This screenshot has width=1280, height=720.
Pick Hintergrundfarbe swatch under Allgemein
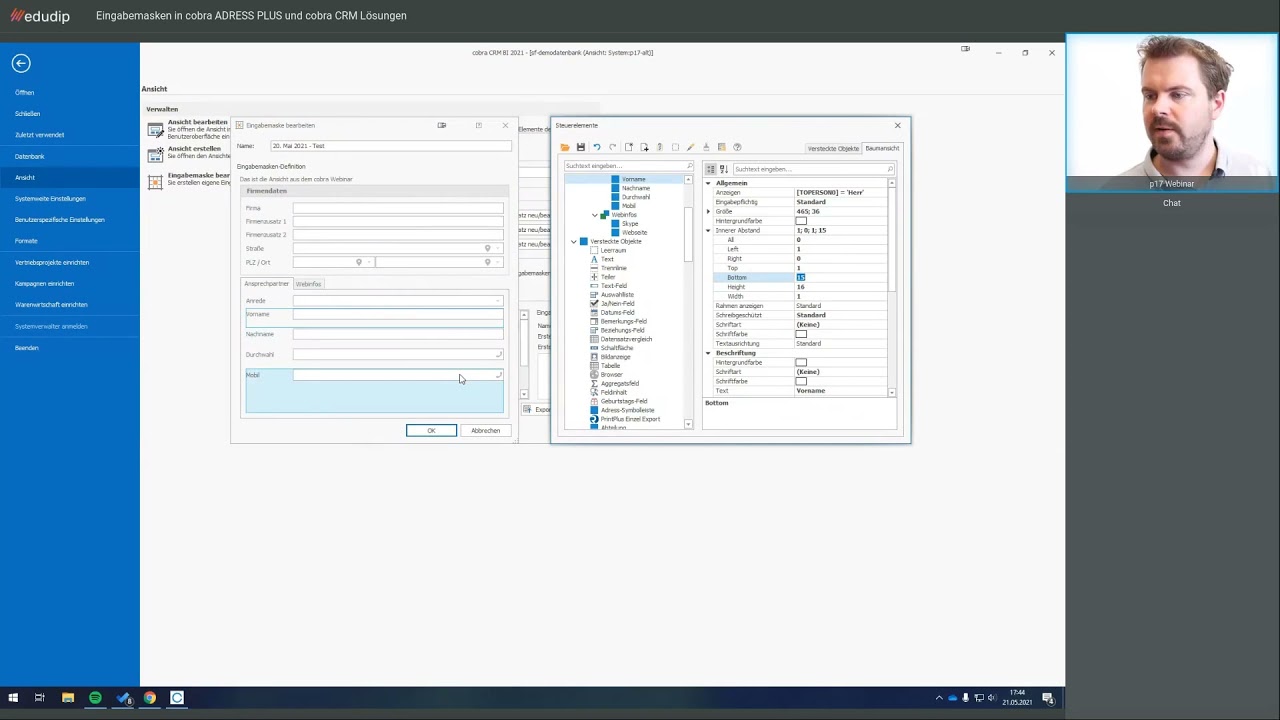point(801,221)
